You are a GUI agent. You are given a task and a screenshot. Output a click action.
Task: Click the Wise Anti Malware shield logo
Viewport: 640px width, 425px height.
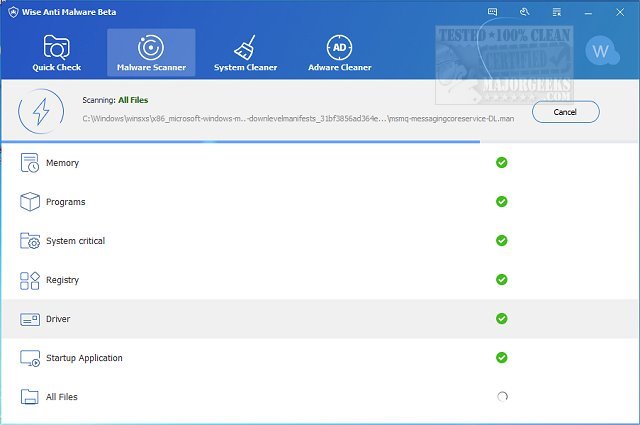click(x=13, y=12)
